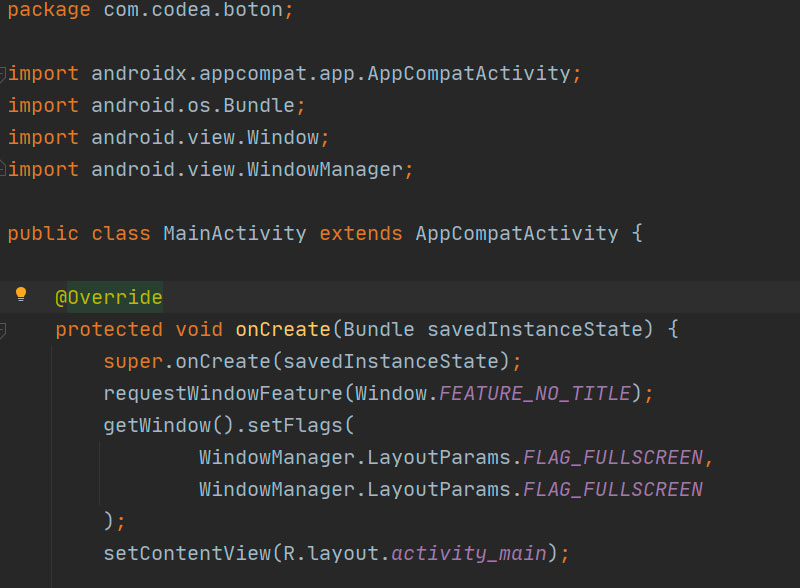Select the FLAG_FULLSCREEN field reference

[x=613, y=457]
